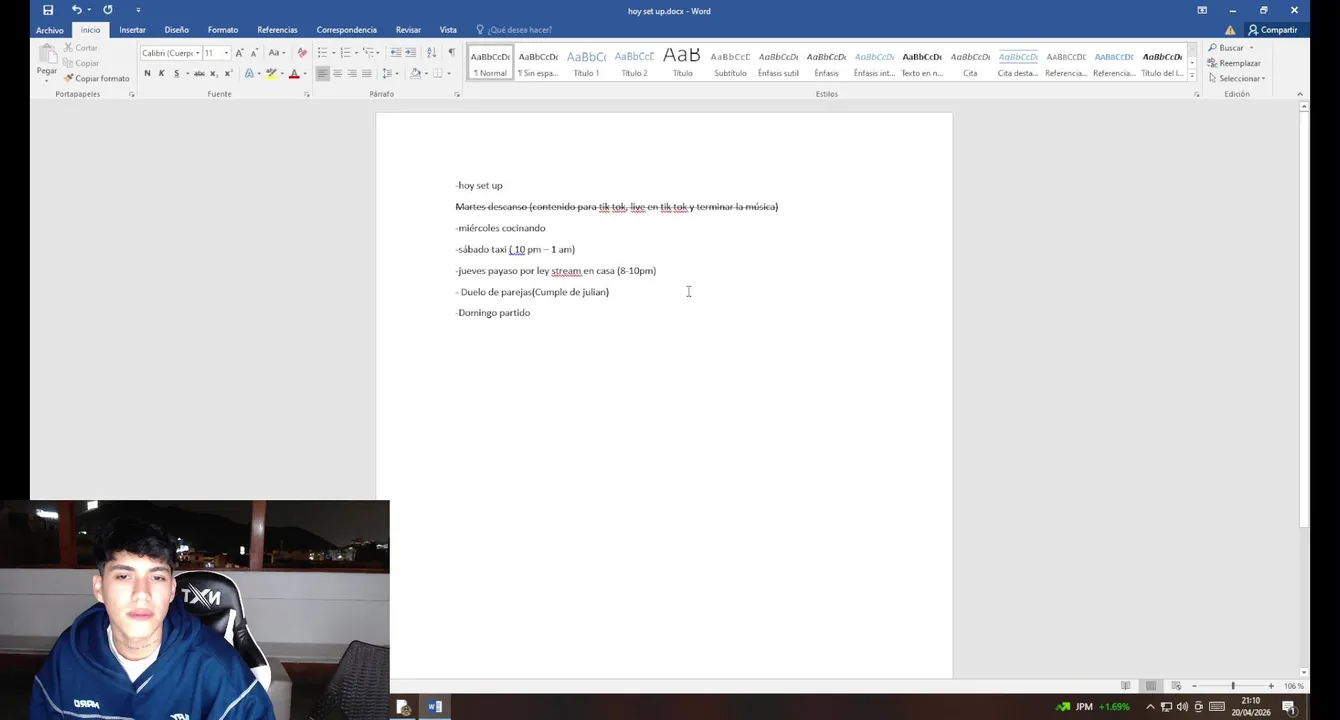
Task: Toggle show paragraph marks (¶)
Action: (x=451, y=53)
